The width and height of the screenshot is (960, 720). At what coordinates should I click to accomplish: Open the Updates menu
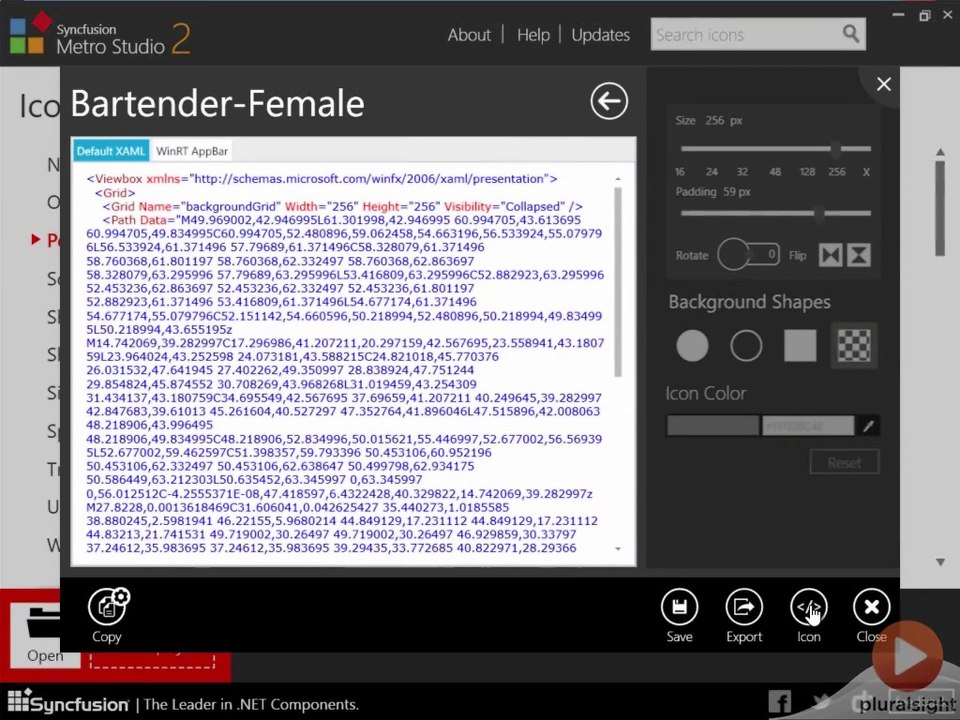pyautogui.click(x=600, y=35)
